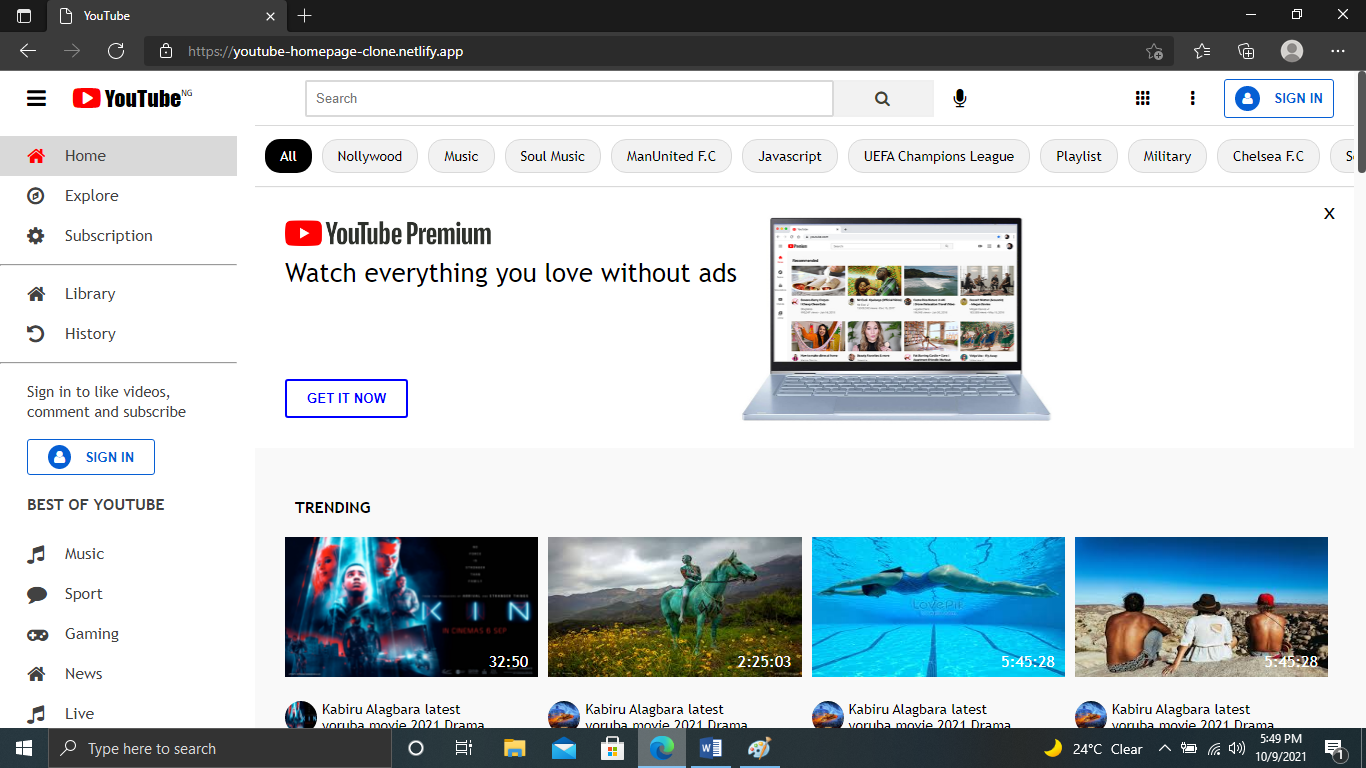Image resolution: width=1366 pixels, height=768 pixels.
Task: Open the Gaming sidebar item
Action: click(x=118, y=634)
